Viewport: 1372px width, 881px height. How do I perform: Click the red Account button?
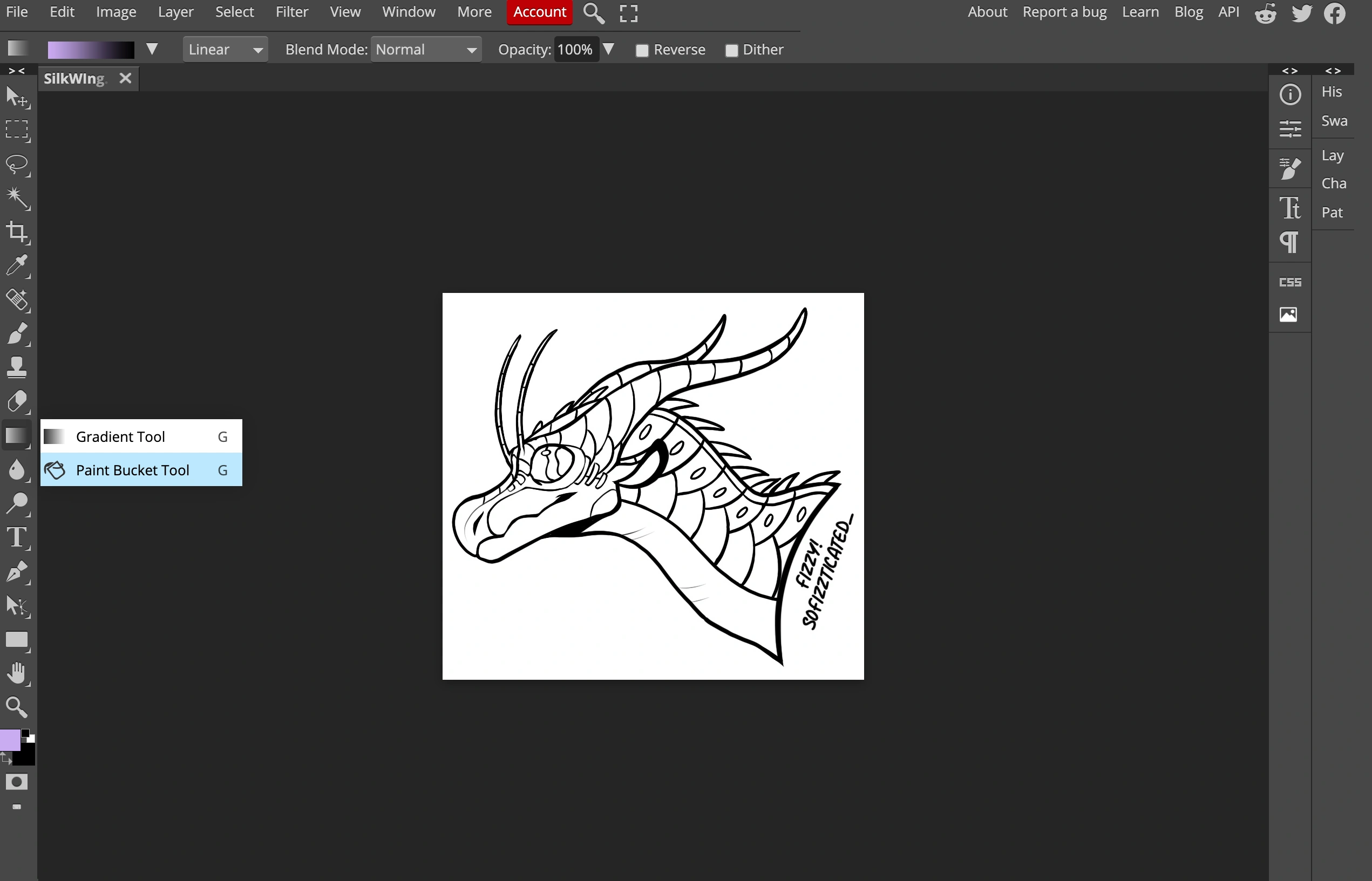click(x=539, y=12)
